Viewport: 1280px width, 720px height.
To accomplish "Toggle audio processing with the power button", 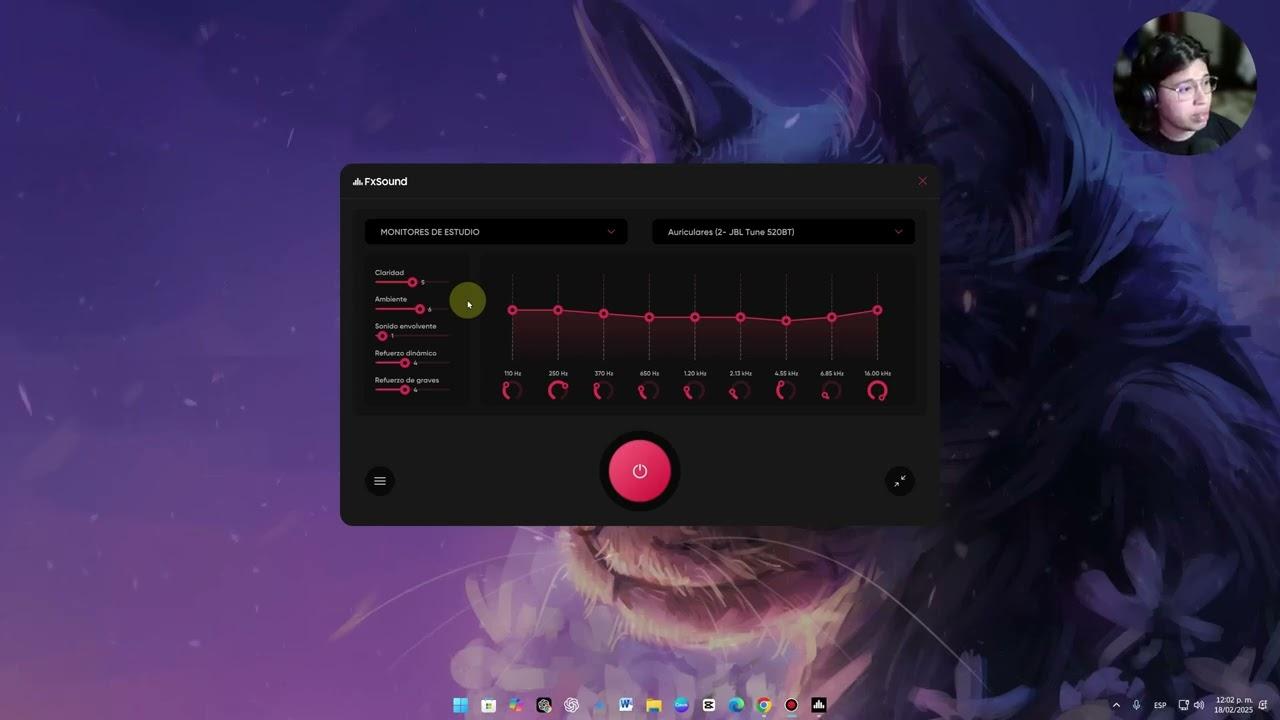I will [640, 470].
